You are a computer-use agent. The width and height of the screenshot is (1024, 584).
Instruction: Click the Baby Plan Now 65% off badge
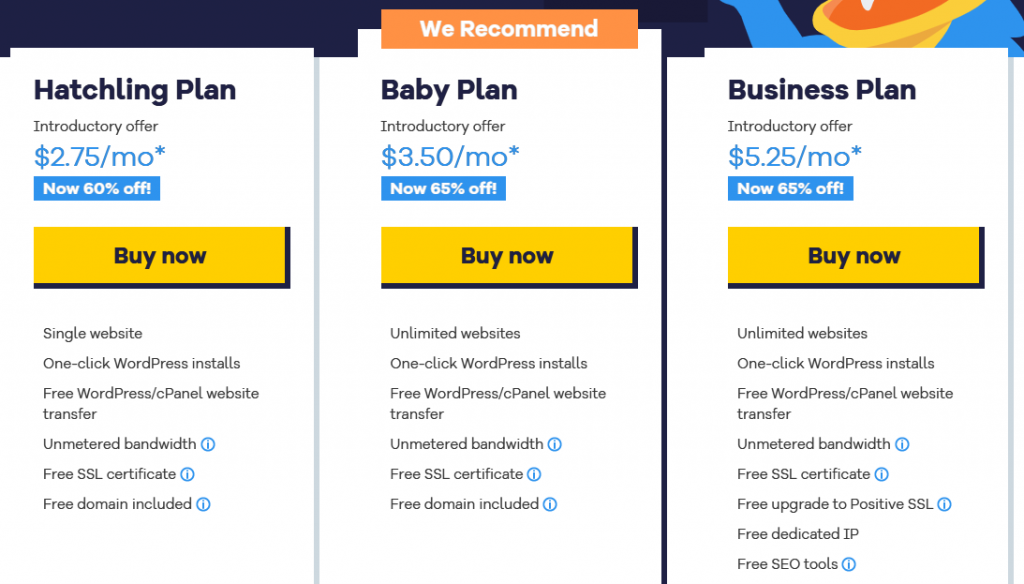coord(443,188)
